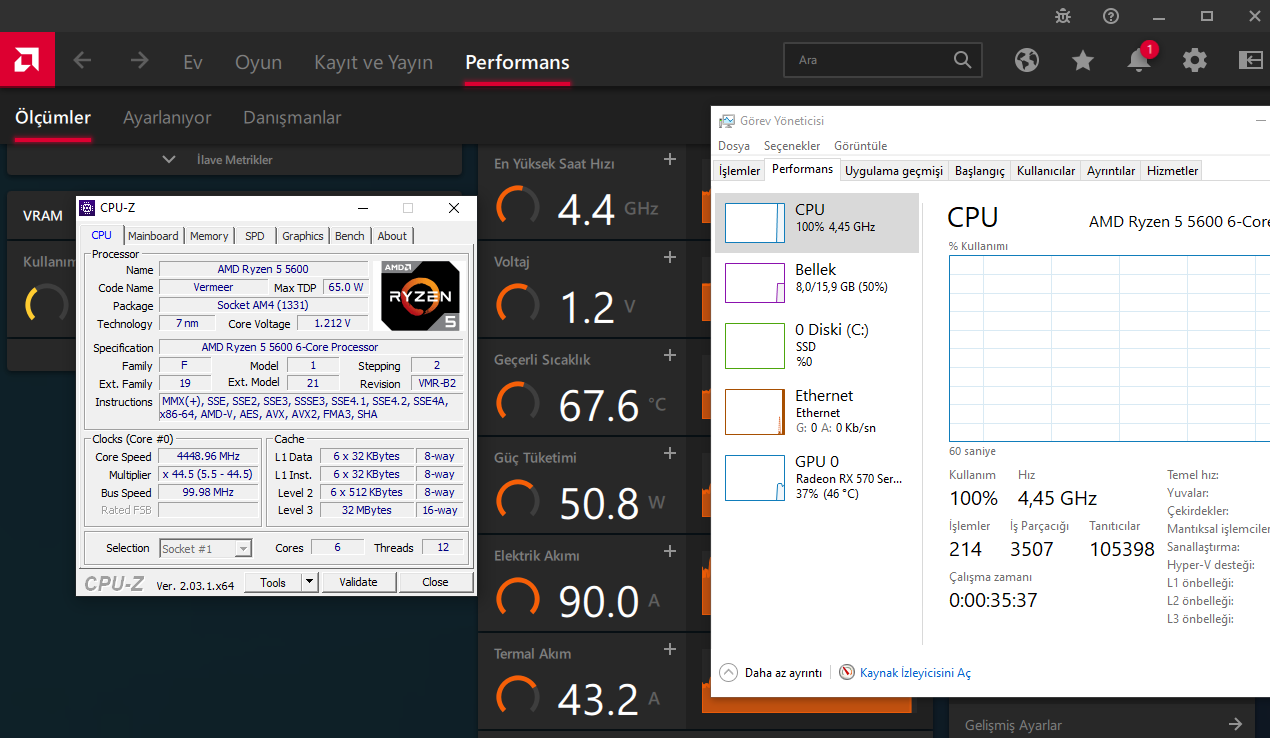This screenshot has width=1270, height=738.
Task: Click the Ryzen 5 logo in CPU-Z
Action: pyautogui.click(x=420, y=295)
